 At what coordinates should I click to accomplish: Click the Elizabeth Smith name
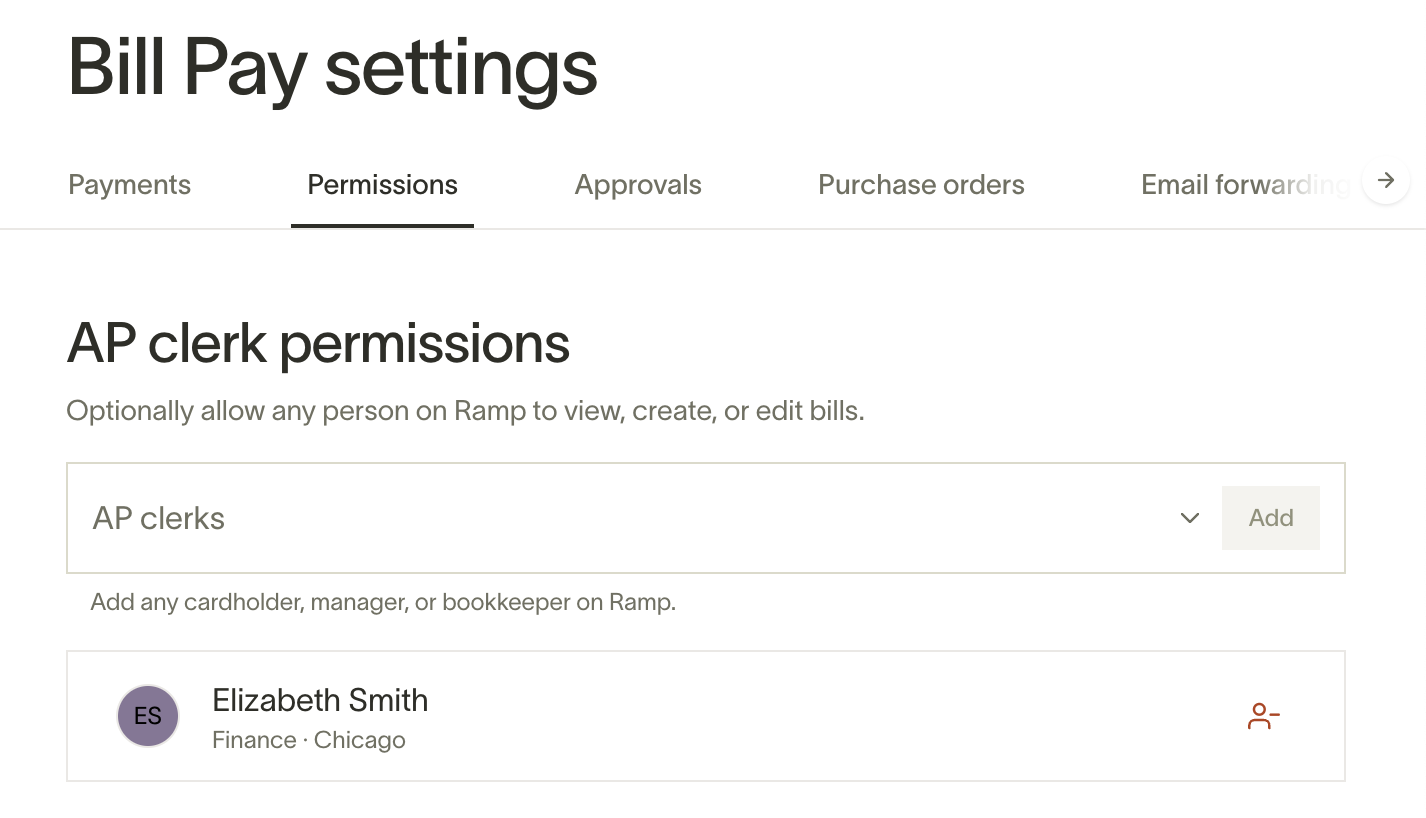(x=320, y=700)
